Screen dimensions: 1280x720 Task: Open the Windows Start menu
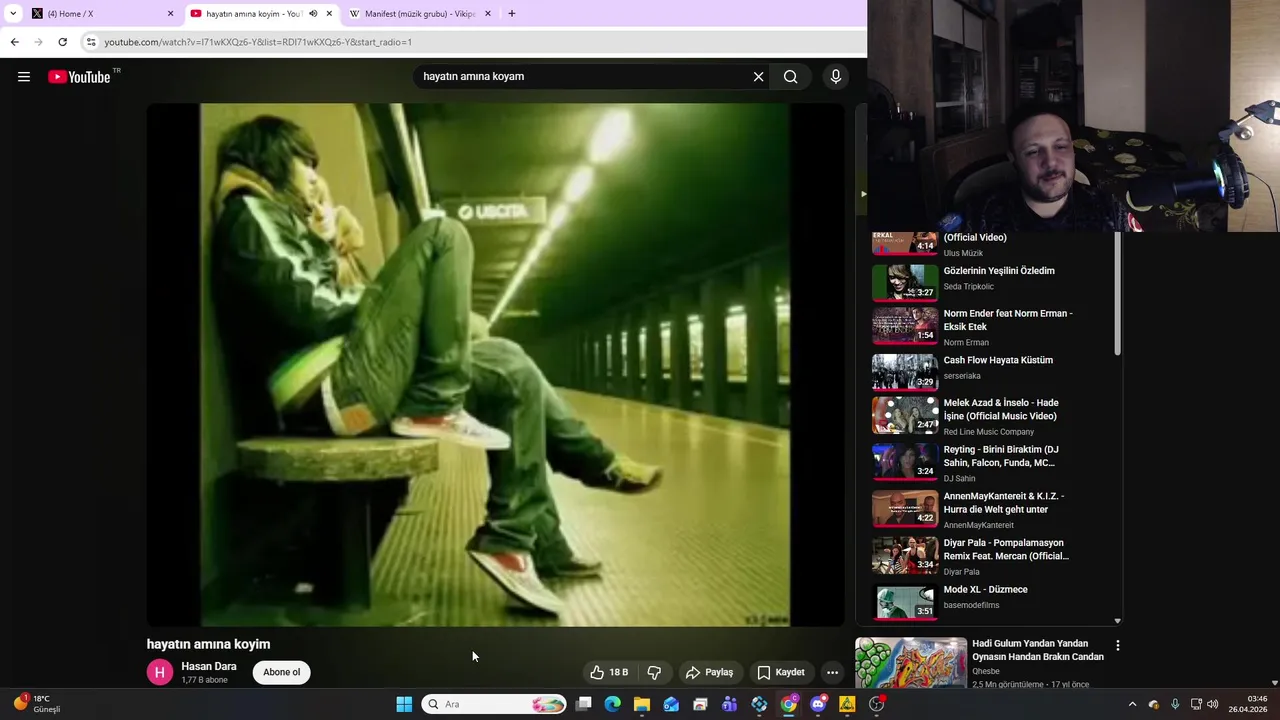tap(404, 704)
